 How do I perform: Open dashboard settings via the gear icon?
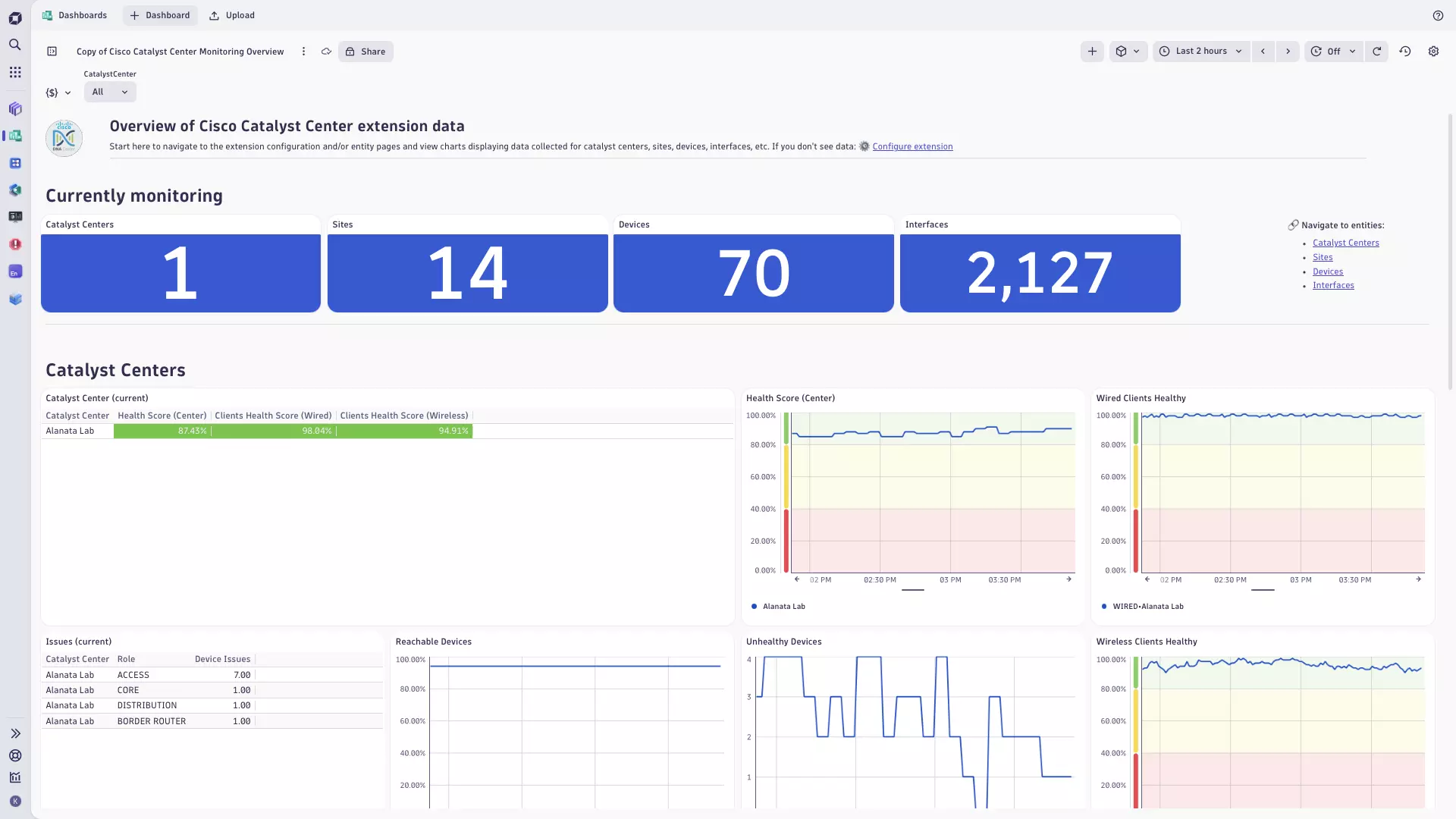[1433, 51]
